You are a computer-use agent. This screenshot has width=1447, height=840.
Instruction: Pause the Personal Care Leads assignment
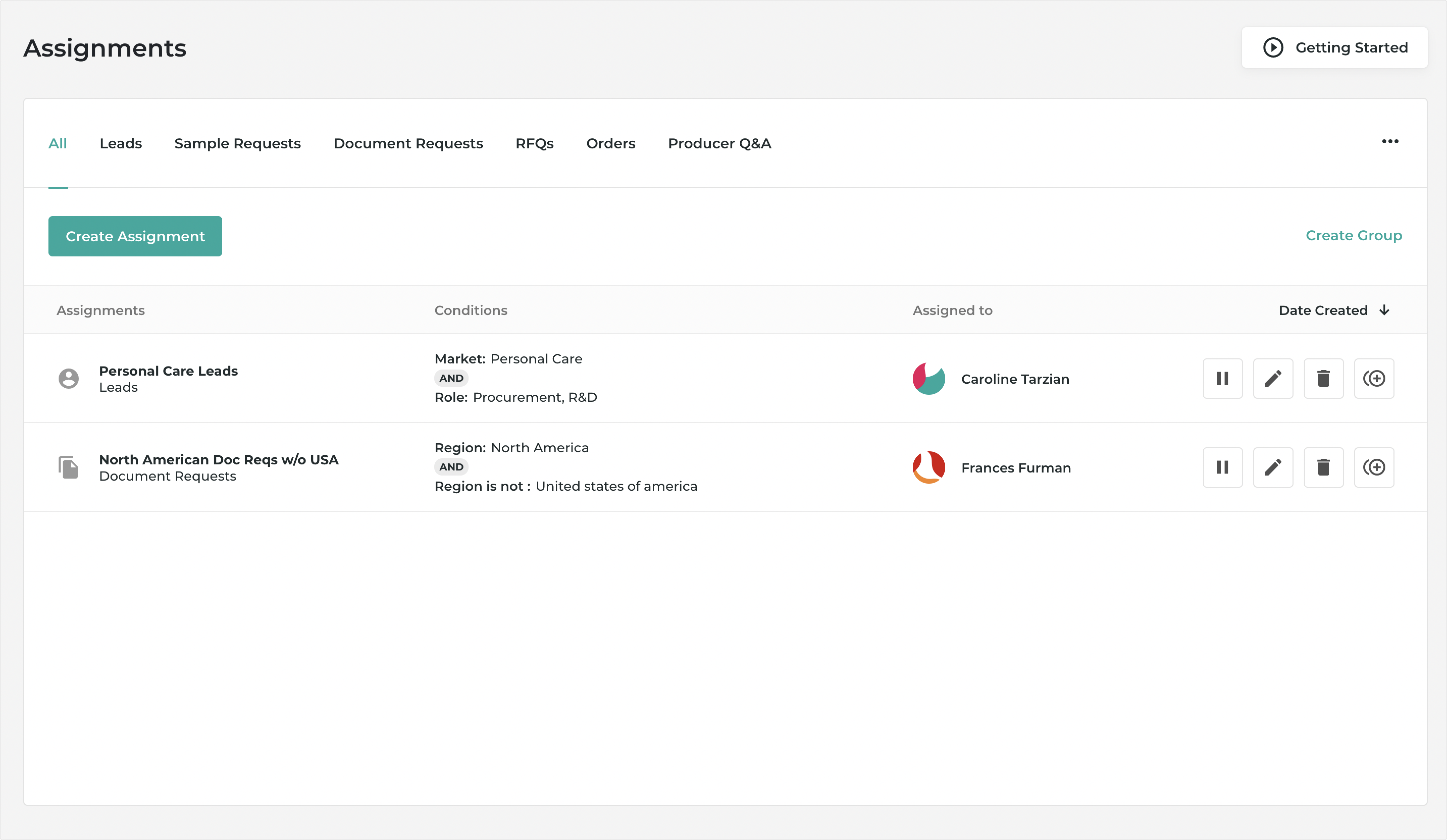click(1223, 378)
